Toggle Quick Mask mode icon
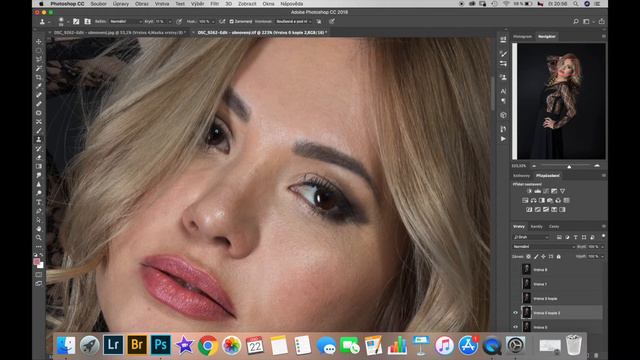Image resolution: width=640 pixels, height=360 pixels. click(x=39, y=275)
